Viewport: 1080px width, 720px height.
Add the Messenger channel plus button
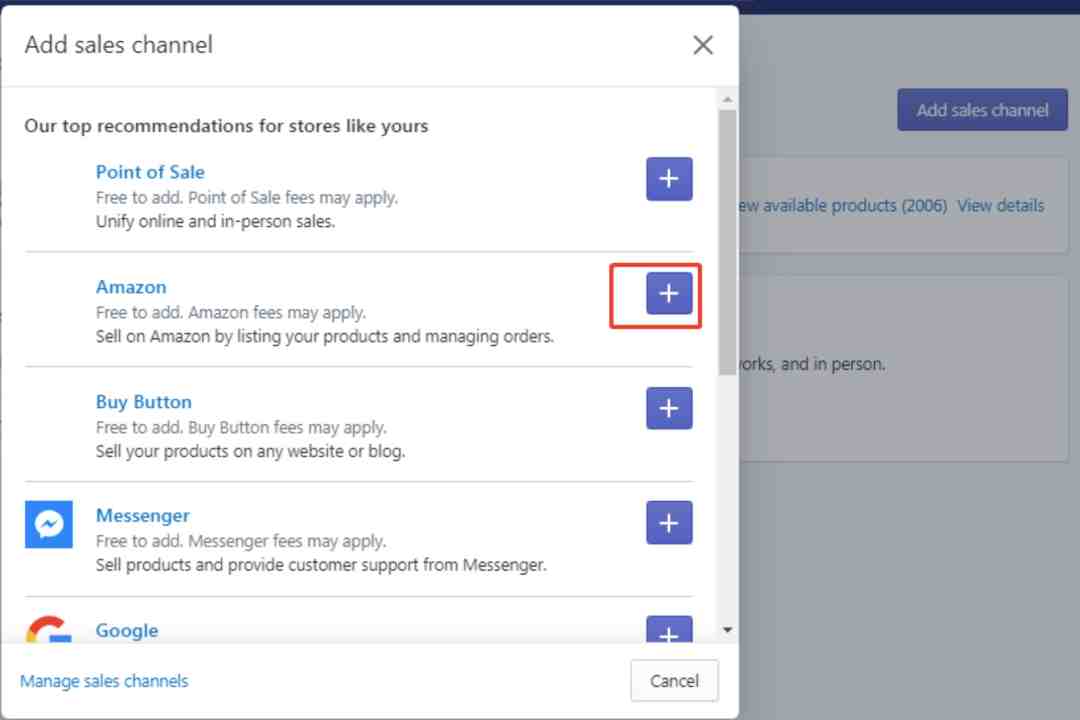(669, 523)
